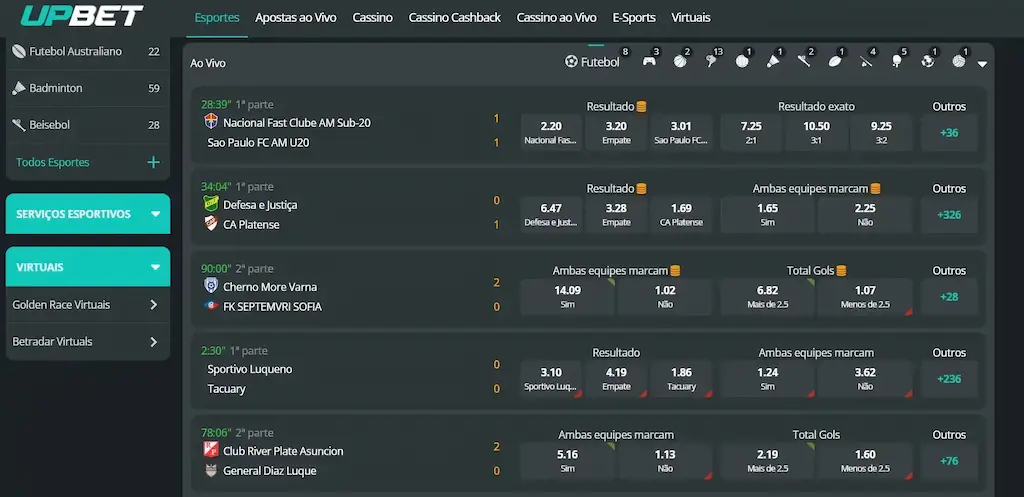Open the Sportivo Luqueno match name
The width and height of the screenshot is (1024, 497).
249,369
